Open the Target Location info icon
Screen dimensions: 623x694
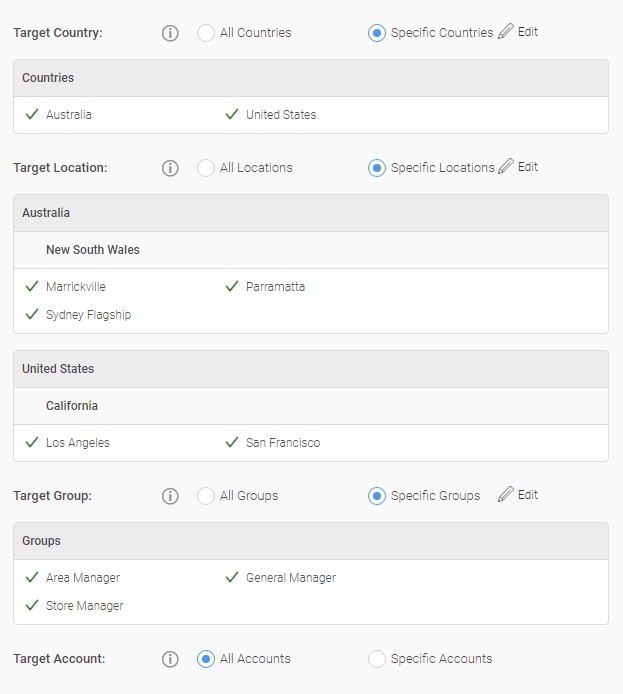click(170, 168)
